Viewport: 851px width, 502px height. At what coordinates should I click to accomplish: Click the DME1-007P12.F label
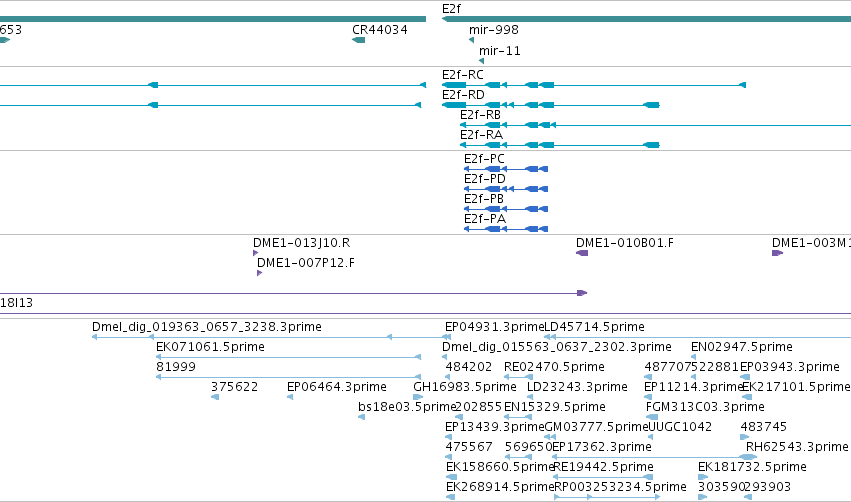pos(306,263)
